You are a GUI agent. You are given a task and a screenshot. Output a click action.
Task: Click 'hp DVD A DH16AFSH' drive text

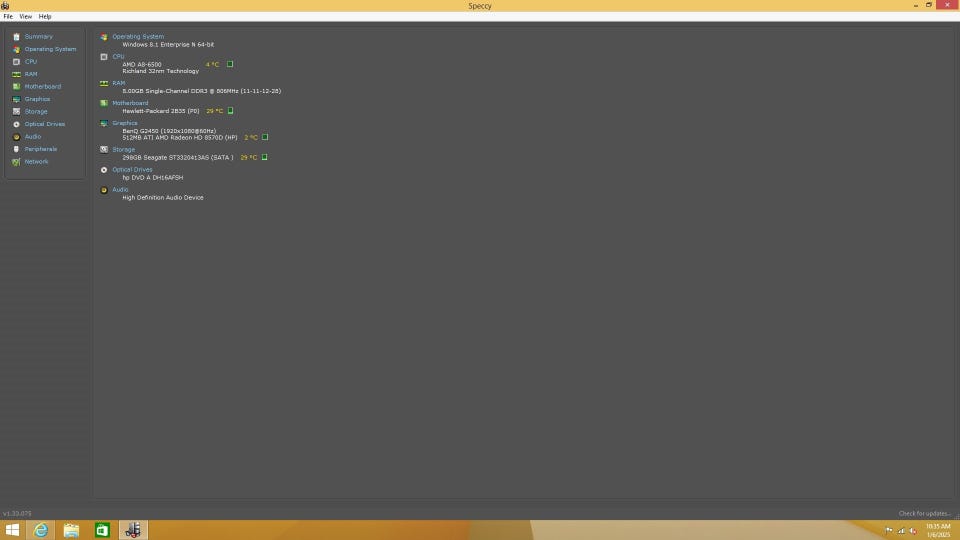pos(152,178)
